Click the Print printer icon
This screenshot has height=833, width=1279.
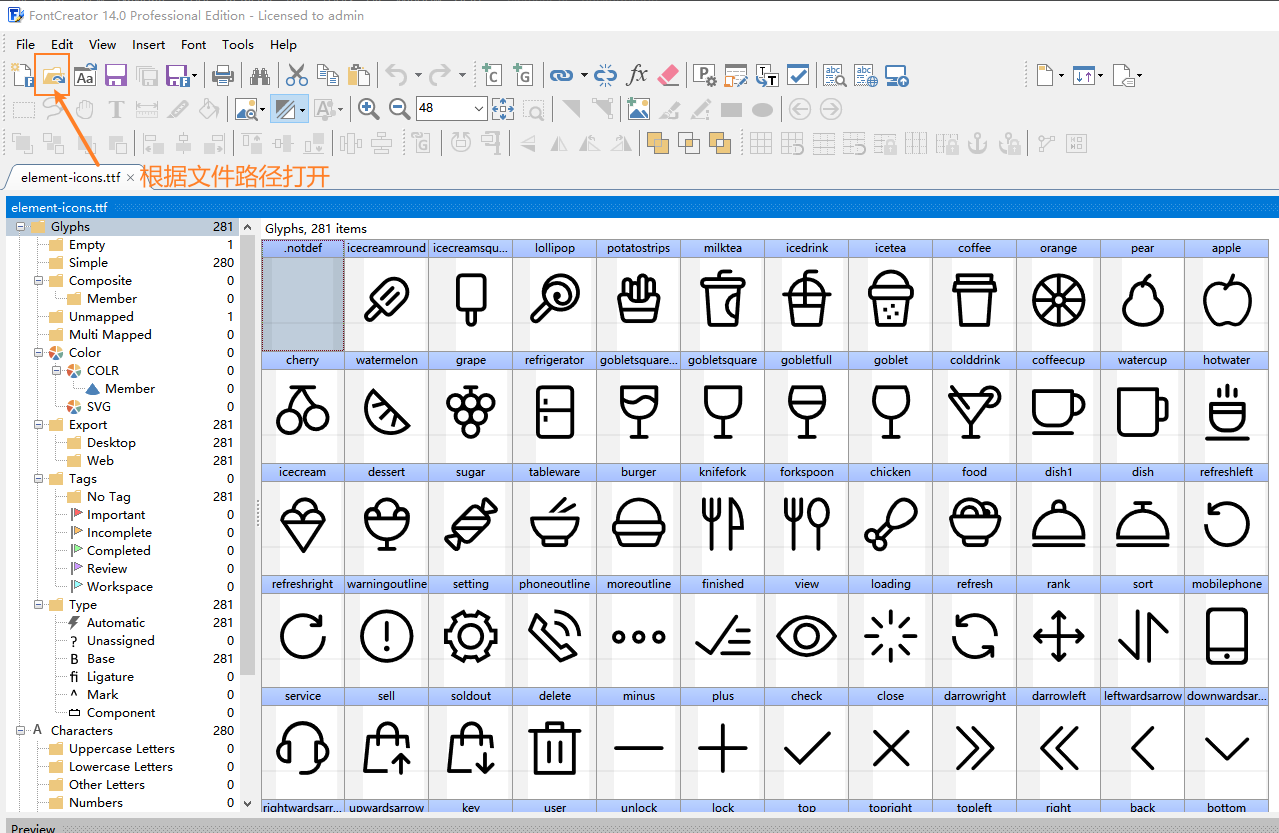point(223,75)
